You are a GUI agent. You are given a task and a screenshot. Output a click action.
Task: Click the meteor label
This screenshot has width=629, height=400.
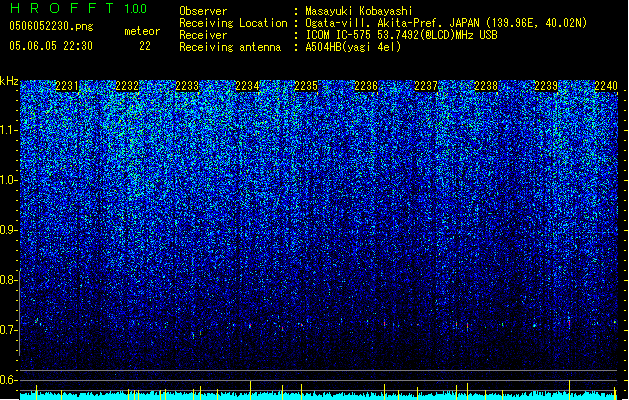pos(142,31)
